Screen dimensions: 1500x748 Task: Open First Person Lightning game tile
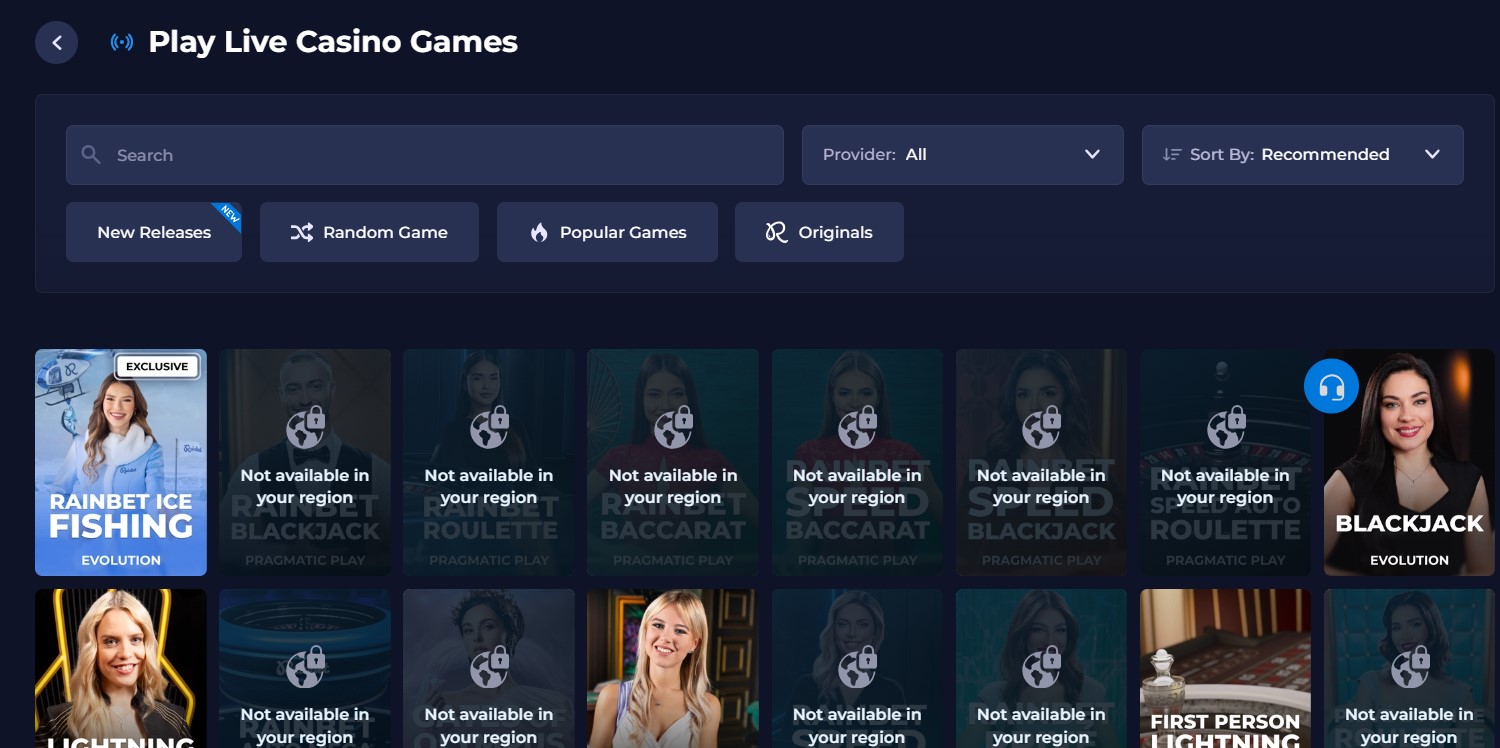click(x=1225, y=668)
